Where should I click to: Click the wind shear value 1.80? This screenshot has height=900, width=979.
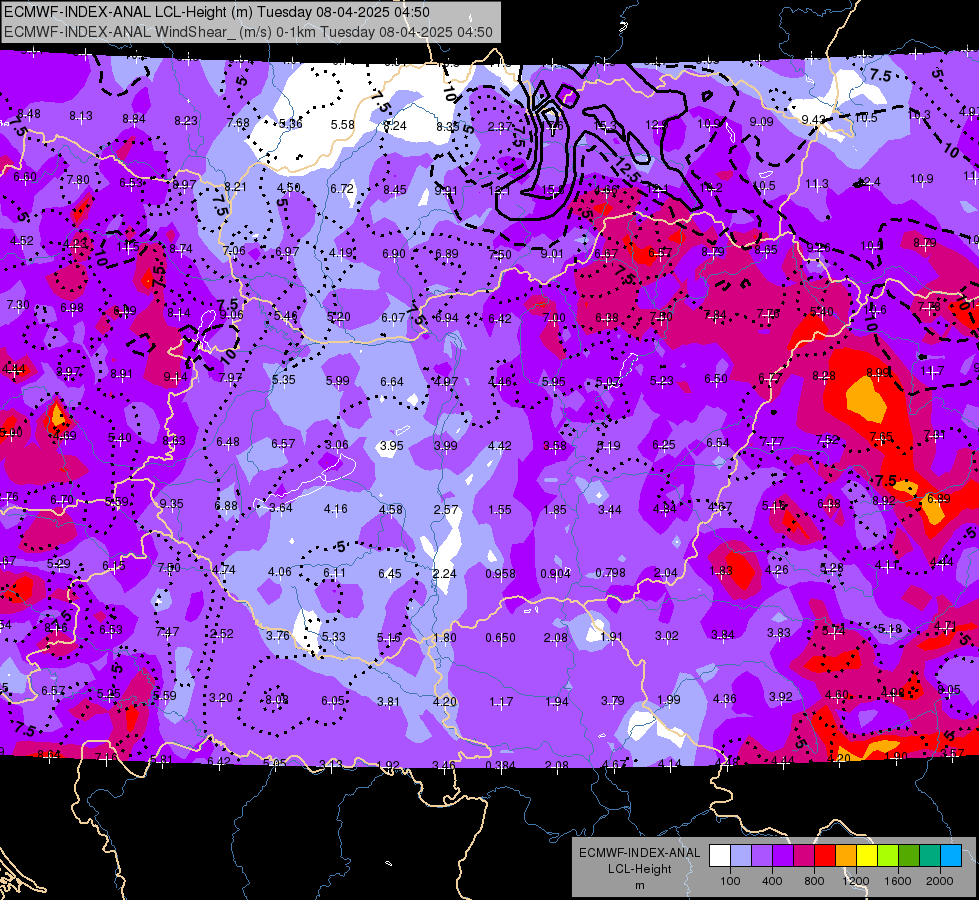coord(445,638)
